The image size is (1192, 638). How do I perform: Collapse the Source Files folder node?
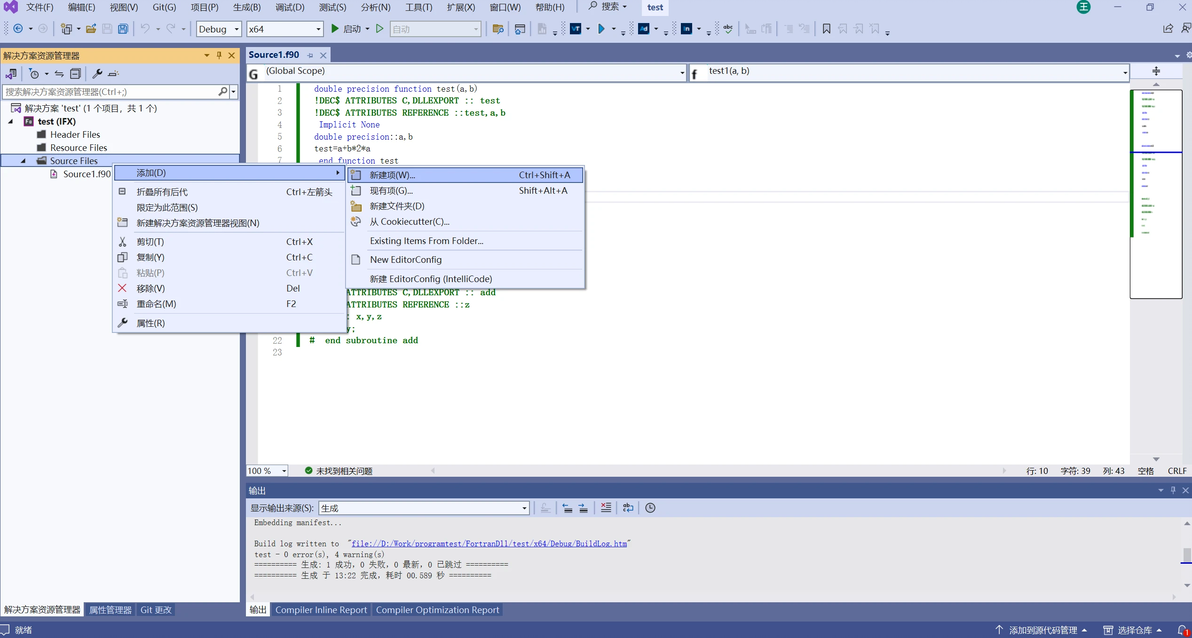(24, 161)
